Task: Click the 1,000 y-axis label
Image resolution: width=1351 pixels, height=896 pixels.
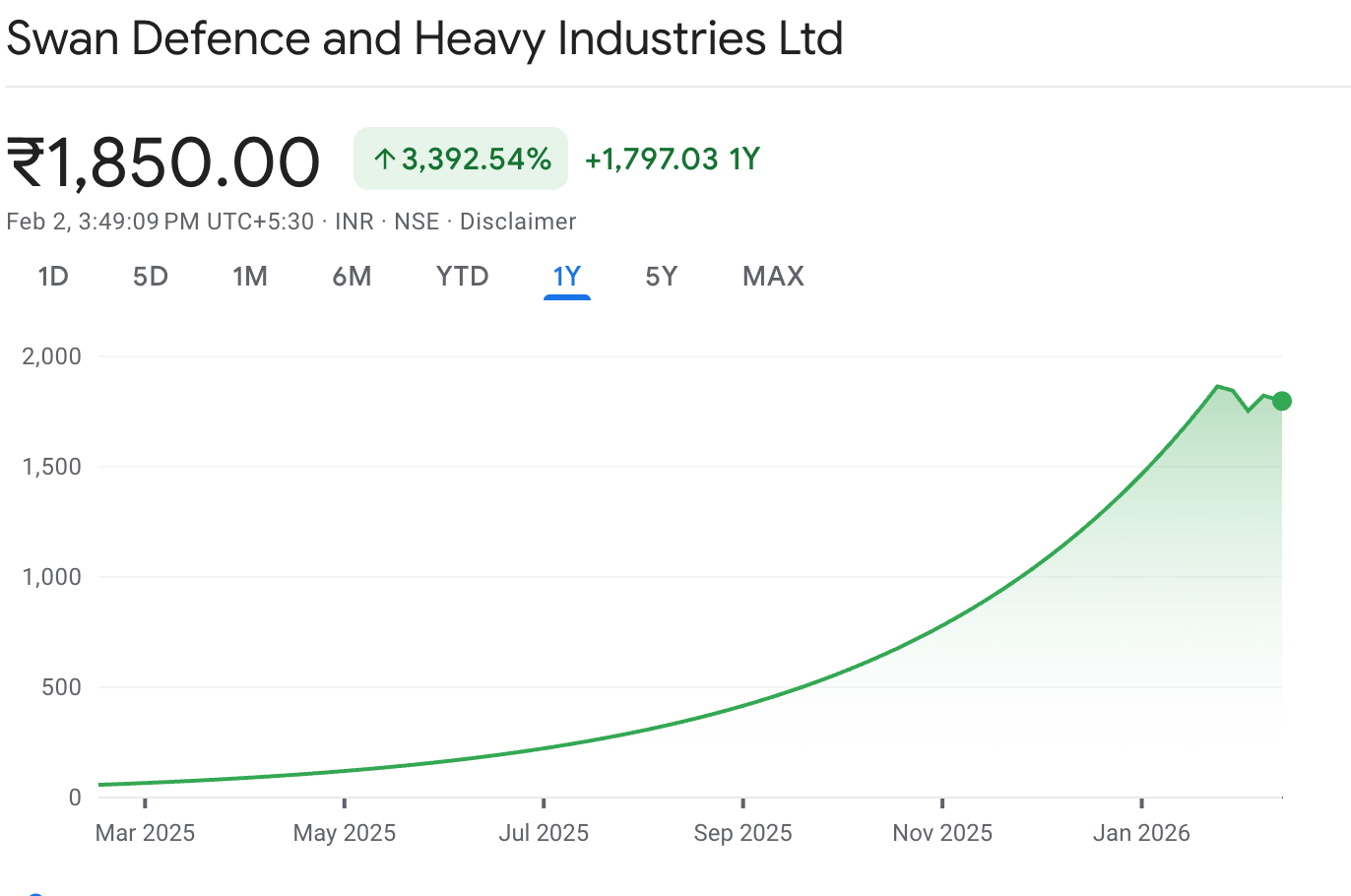Action: [x=52, y=577]
